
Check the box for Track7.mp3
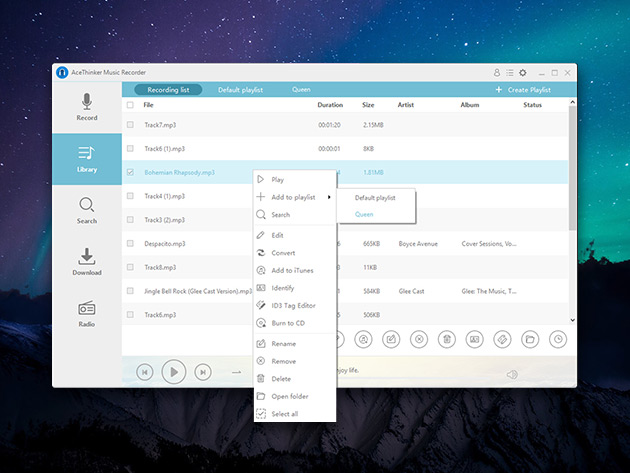(x=130, y=125)
